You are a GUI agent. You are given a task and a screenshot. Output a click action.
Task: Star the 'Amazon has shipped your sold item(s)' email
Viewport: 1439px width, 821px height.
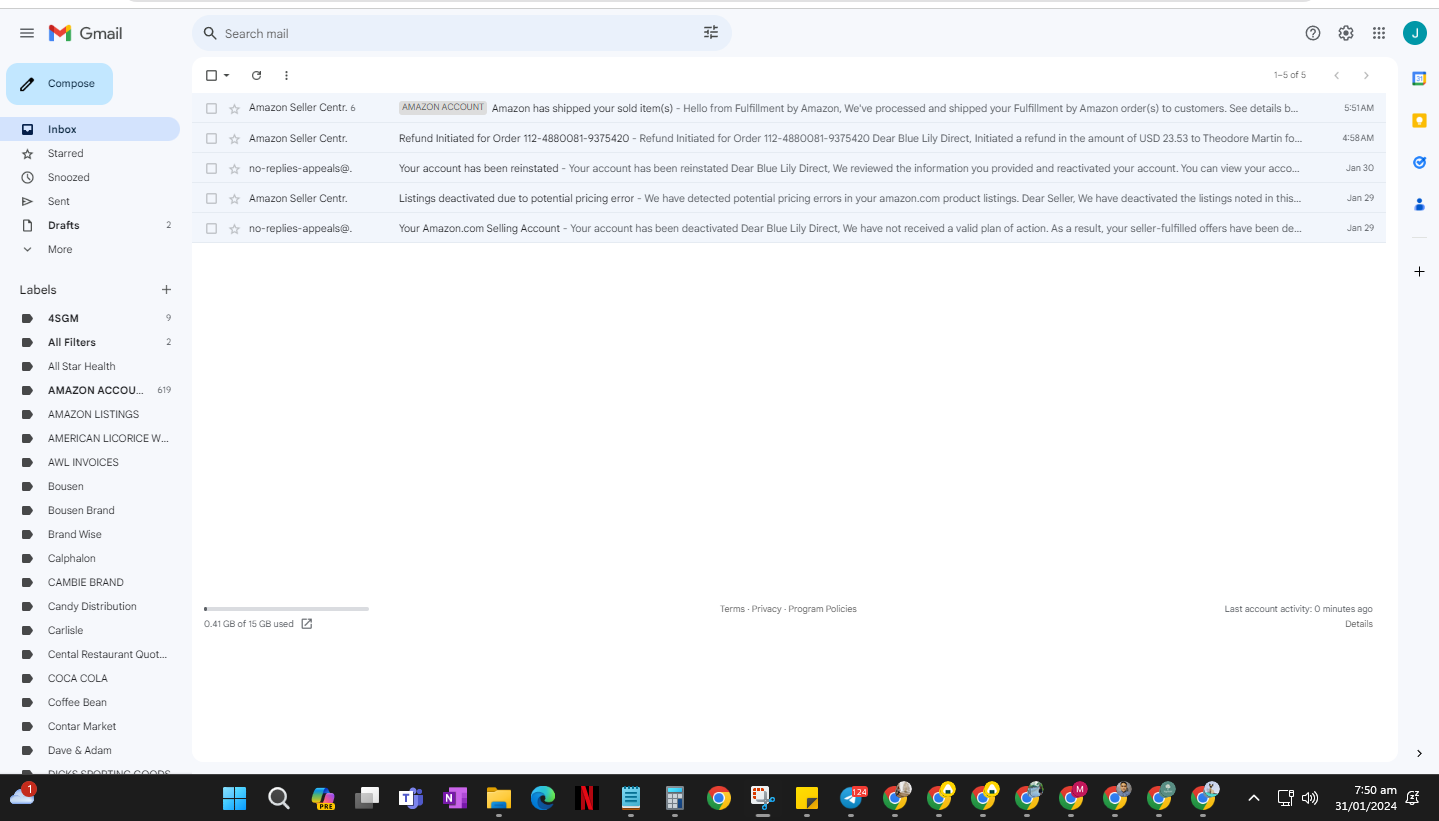pos(234,108)
